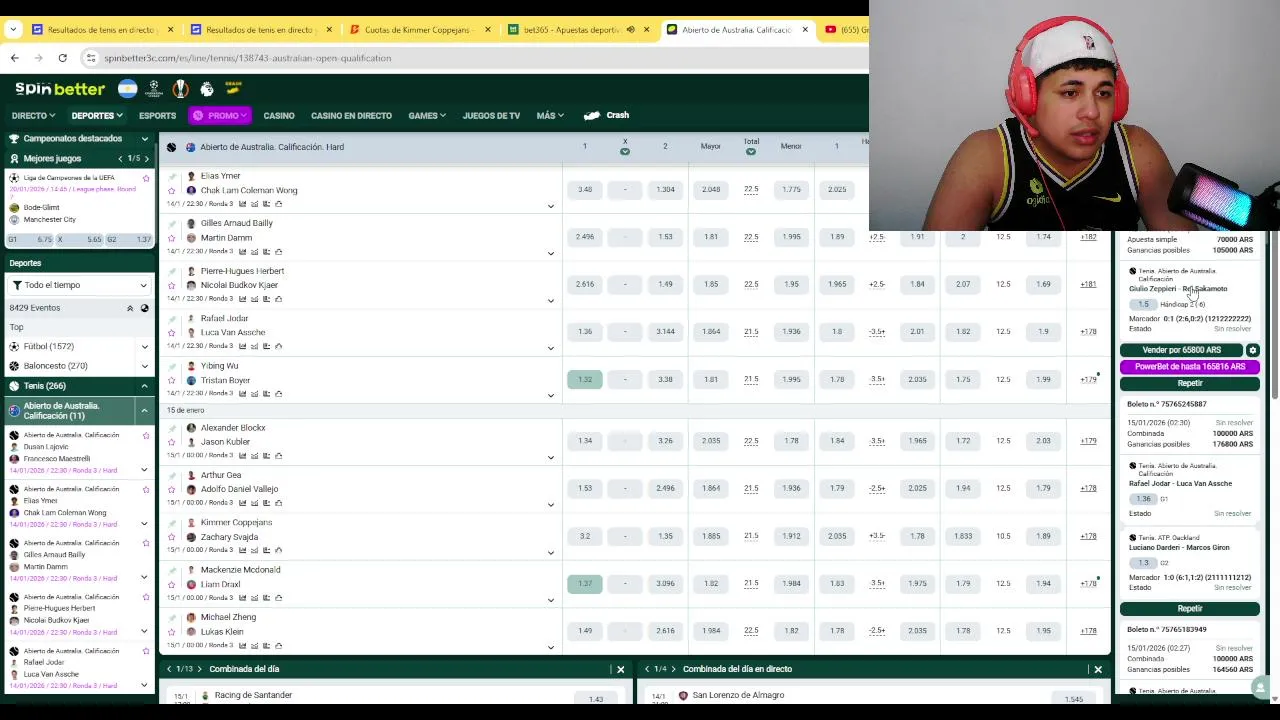Favorite Mackenzie Mcdonald match star
The height and width of the screenshot is (720, 1280).
click(x=172, y=584)
